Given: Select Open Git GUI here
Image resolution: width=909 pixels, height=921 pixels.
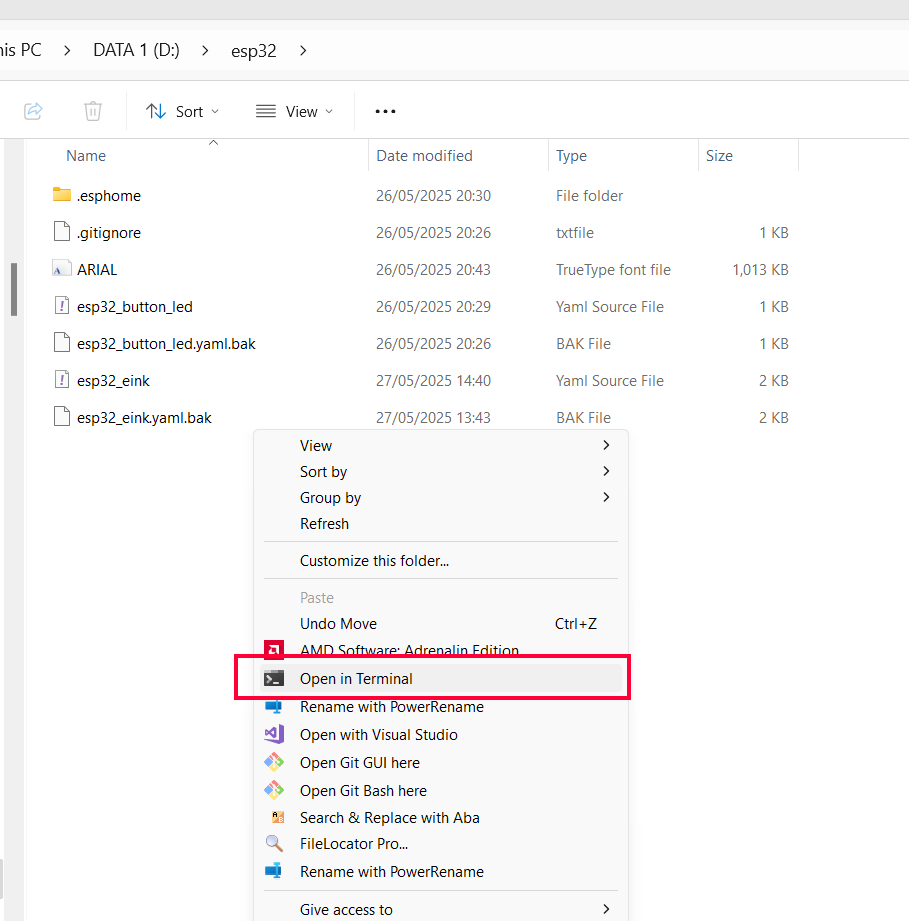Looking at the screenshot, I should pyautogui.click(x=440, y=762).
